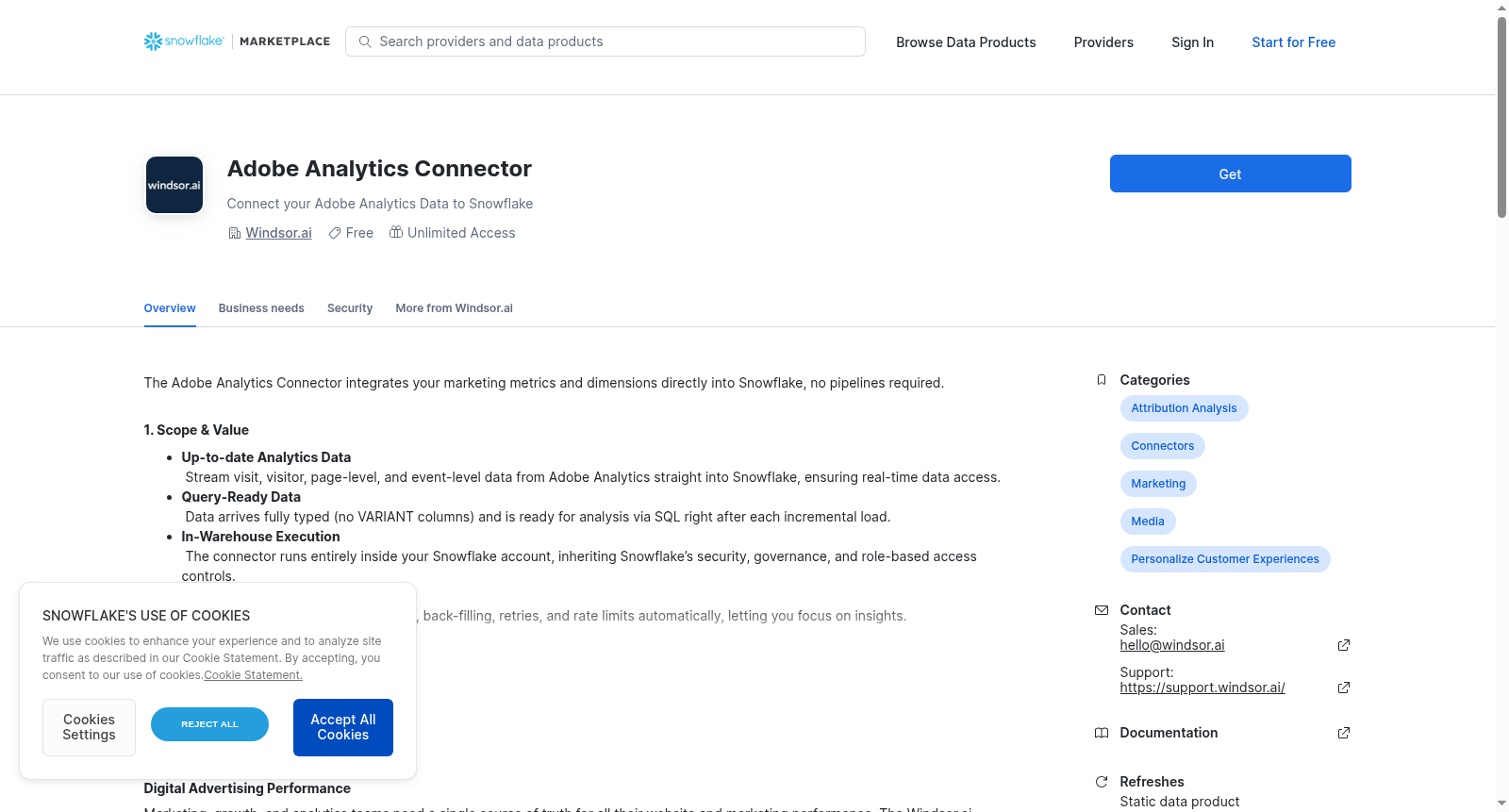Screen dimensions: 1509x812
Task: Select the Media category chip
Action: pyautogui.click(x=1147, y=522)
